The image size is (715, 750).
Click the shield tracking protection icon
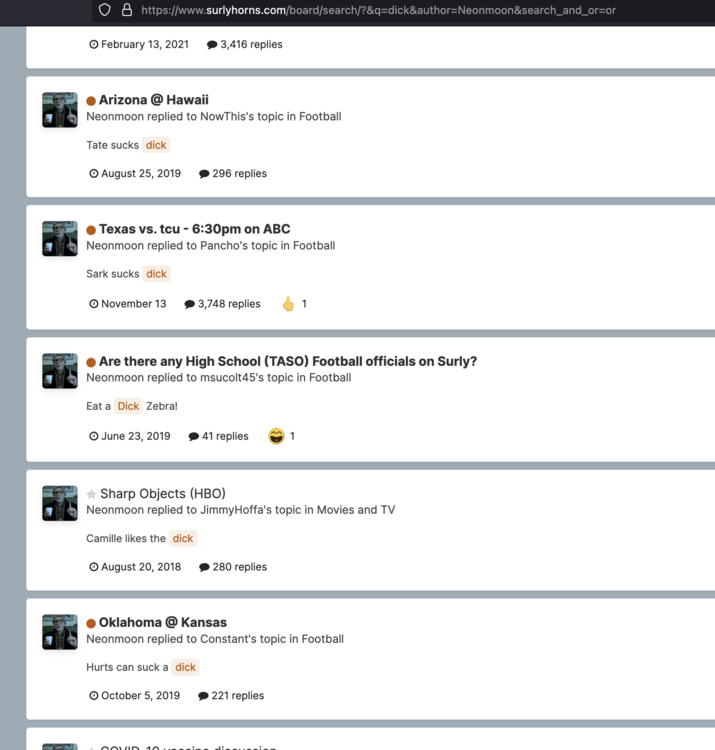pos(105,10)
